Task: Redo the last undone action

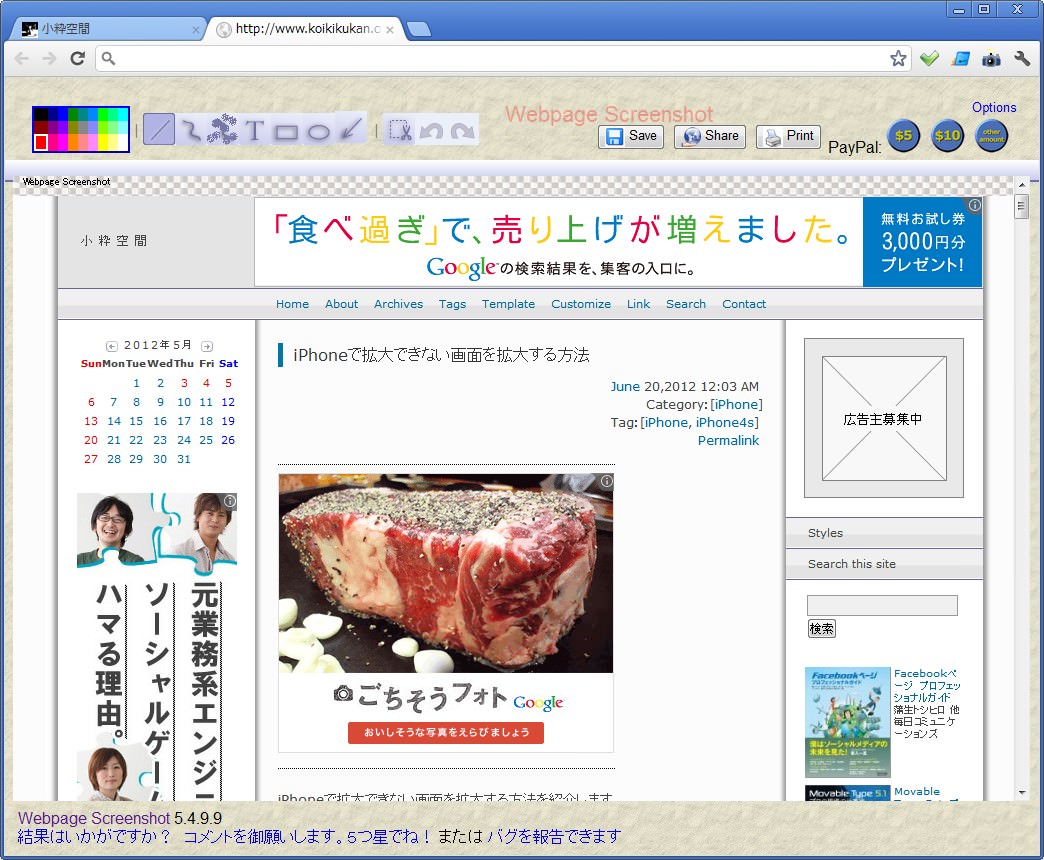Action: (463, 130)
